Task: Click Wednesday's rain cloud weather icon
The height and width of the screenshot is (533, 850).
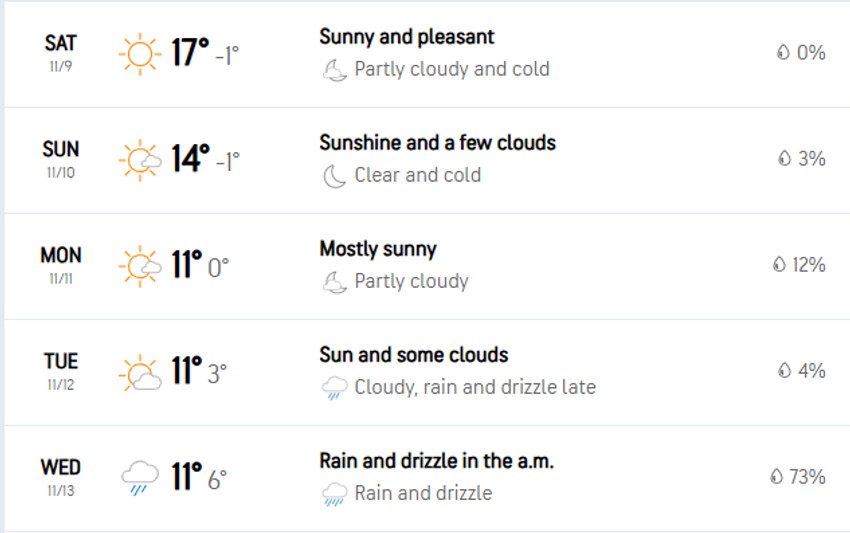Action: pyautogui.click(x=139, y=477)
